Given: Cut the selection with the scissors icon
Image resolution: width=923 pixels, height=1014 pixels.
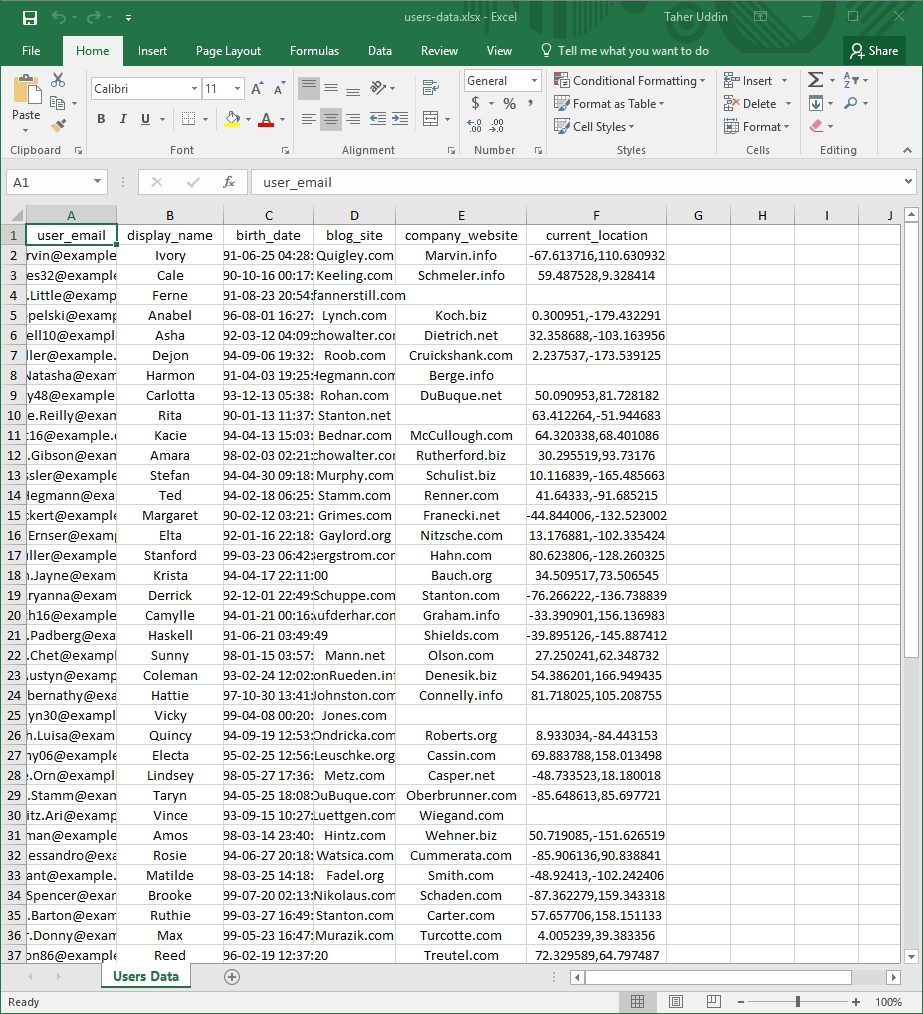Looking at the screenshot, I should click(58, 80).
